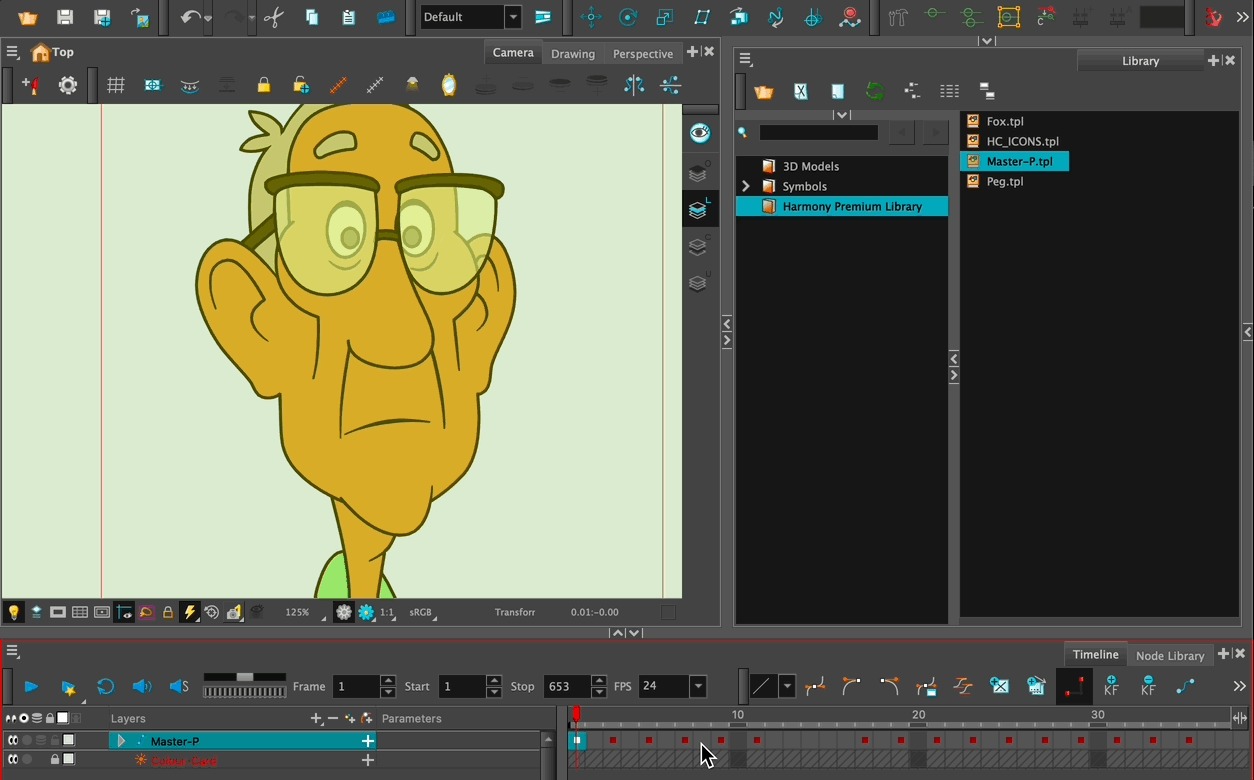Click the Delete Keyframe (KF minus) button
Screen dimensions: 1254x780
coord(1148,686)
